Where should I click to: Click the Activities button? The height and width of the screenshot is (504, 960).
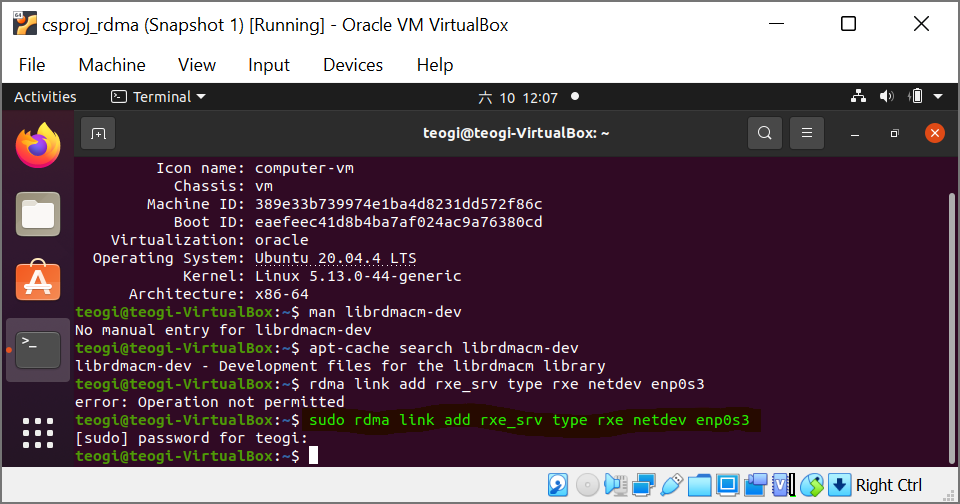[x=45, y=97]
